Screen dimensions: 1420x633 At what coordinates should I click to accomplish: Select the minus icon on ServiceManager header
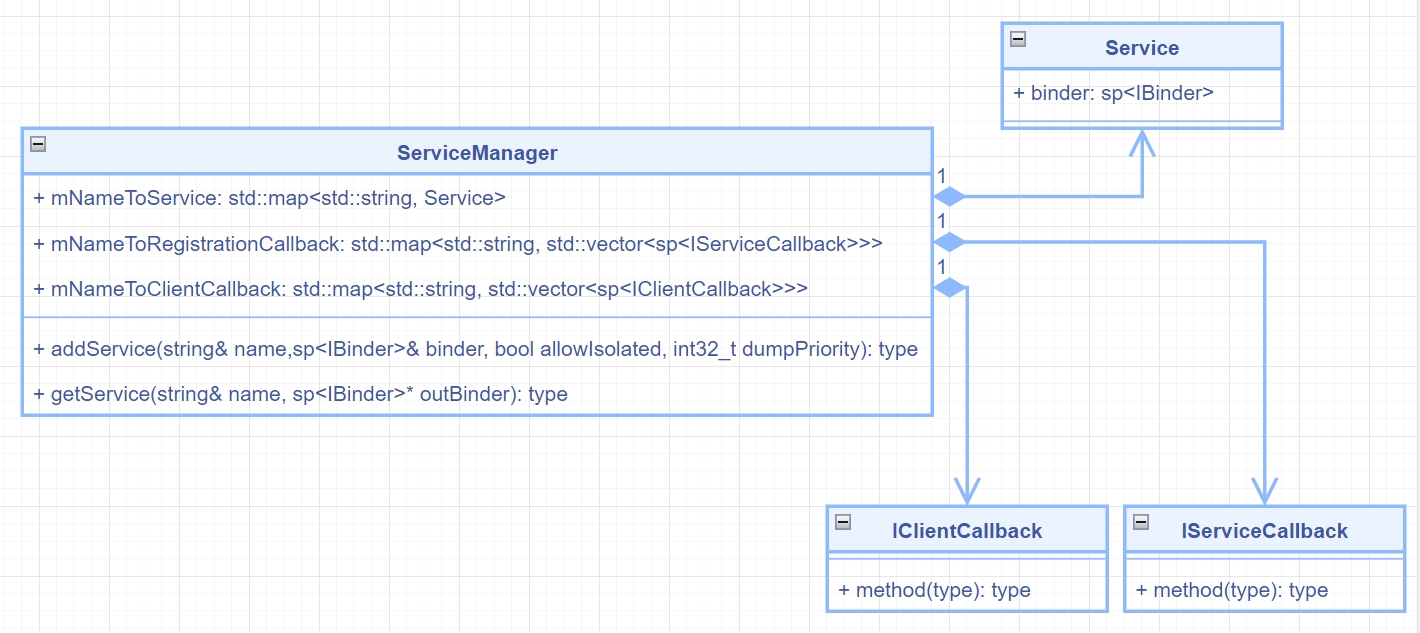(x=38, y=145)
